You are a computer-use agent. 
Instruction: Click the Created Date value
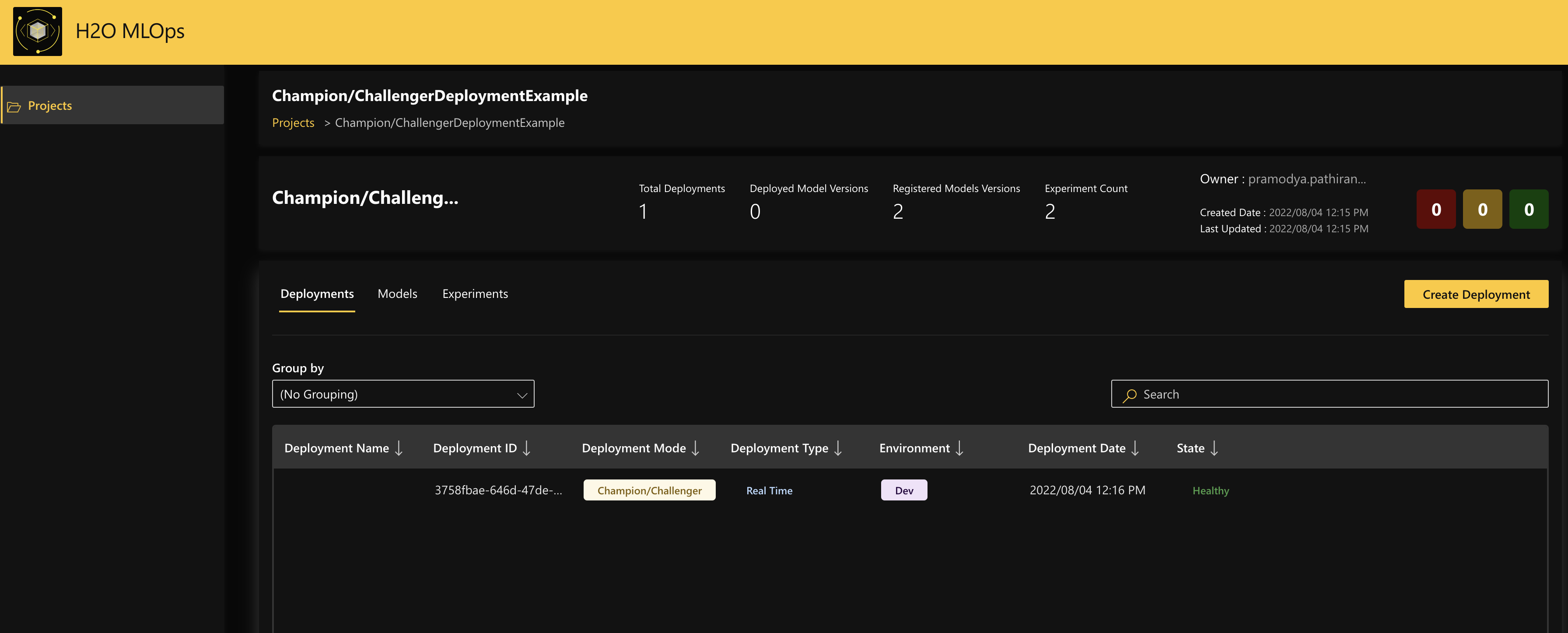[x=1319, y=213]
